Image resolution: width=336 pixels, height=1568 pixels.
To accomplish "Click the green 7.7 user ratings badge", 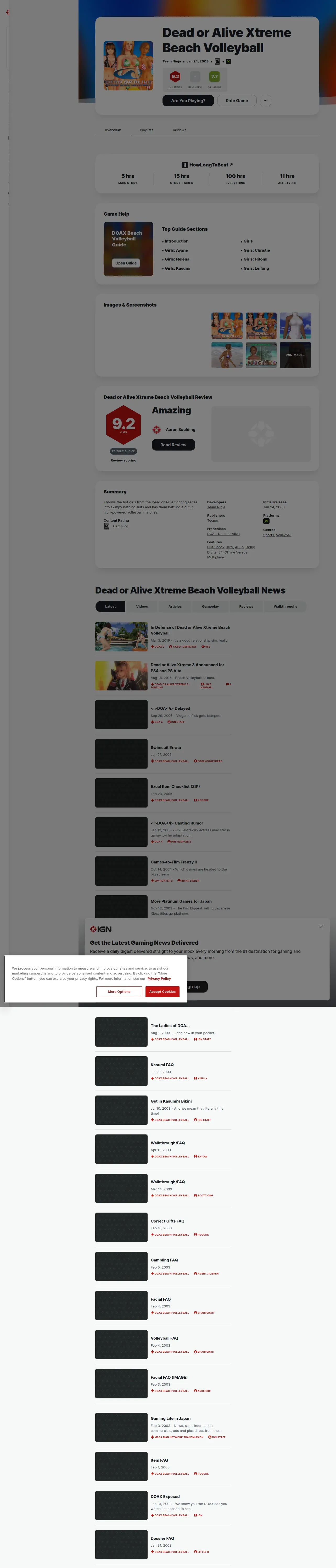I will click(214, 77).
